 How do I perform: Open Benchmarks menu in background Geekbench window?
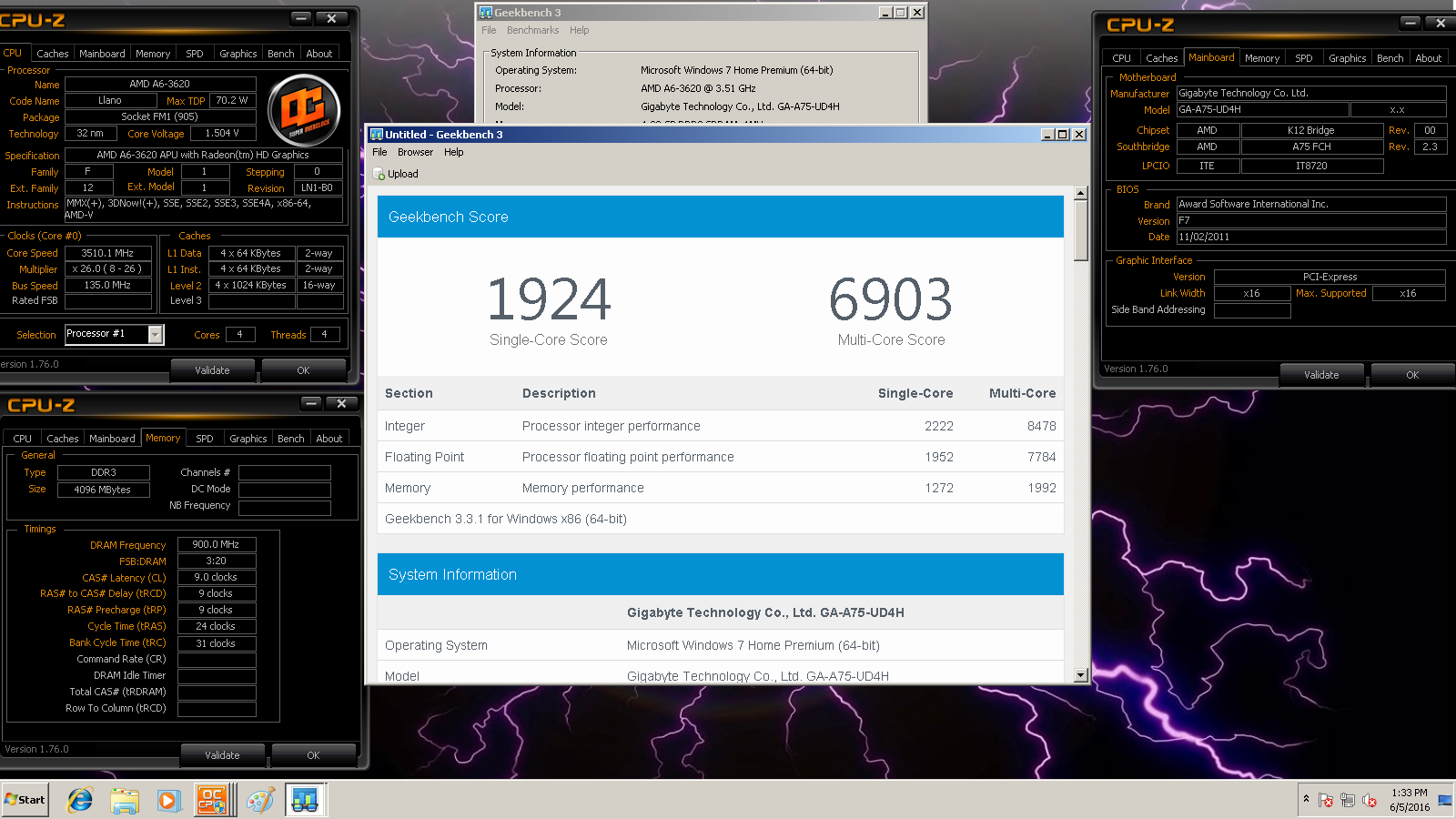tap(533, 30)
